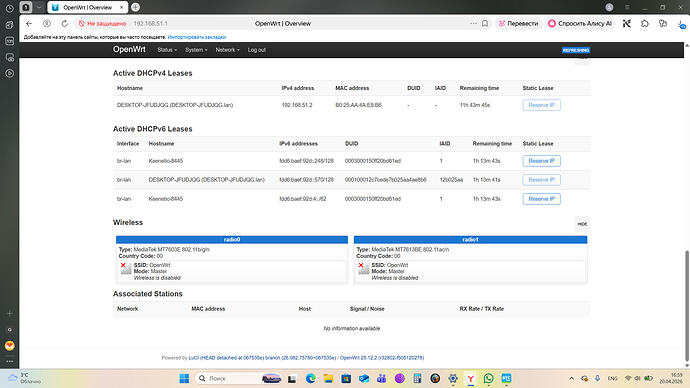This screenshot has height=388, width=690.
Task: Open Calculator from the taskbar
Action: click(x=417, y=378)
